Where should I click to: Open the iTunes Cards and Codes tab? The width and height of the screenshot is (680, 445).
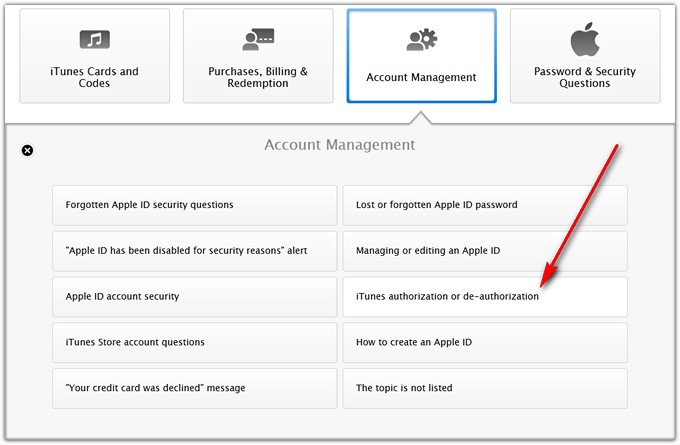[x=95, y=56]
